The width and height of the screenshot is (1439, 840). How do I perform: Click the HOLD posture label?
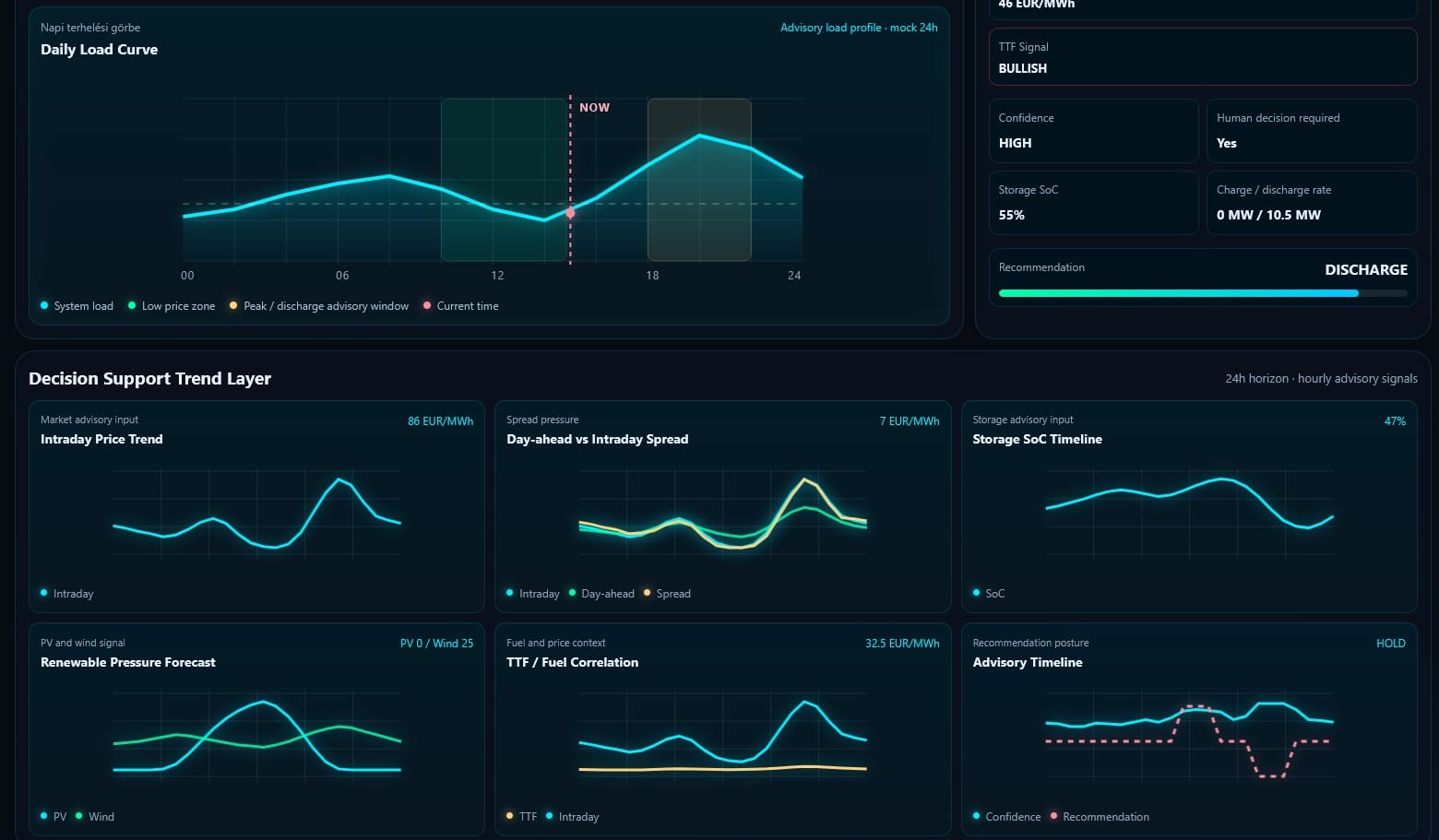point(1391,644)
